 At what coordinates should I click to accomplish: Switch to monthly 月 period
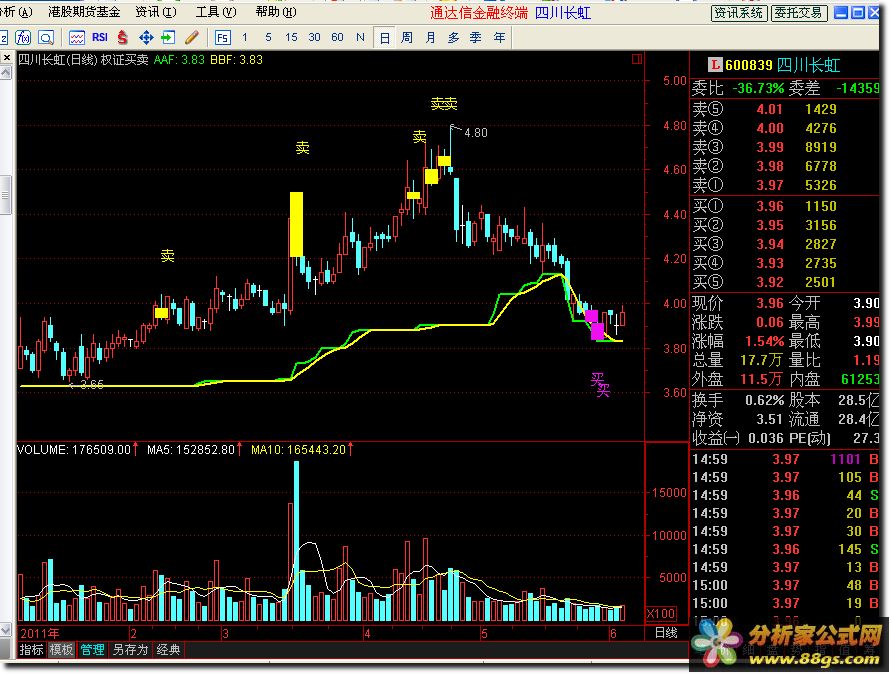[x=430, y=38]
